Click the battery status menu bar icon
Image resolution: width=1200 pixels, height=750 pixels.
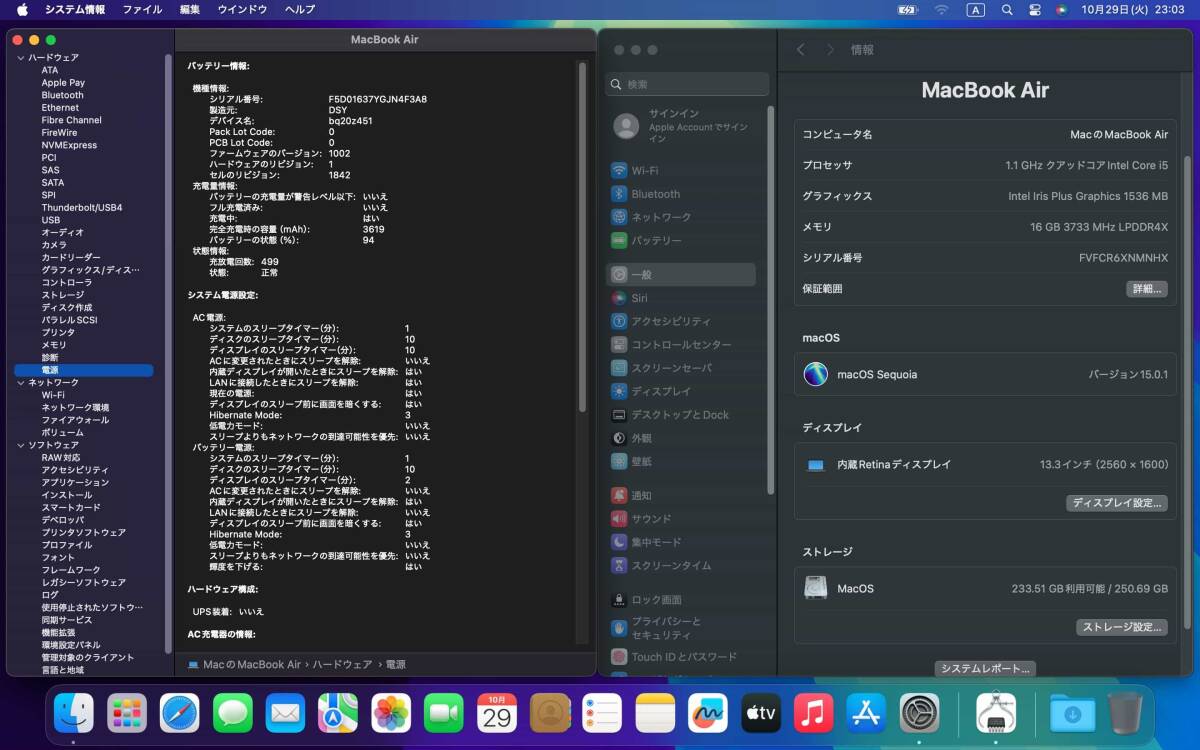coord(908,9)
